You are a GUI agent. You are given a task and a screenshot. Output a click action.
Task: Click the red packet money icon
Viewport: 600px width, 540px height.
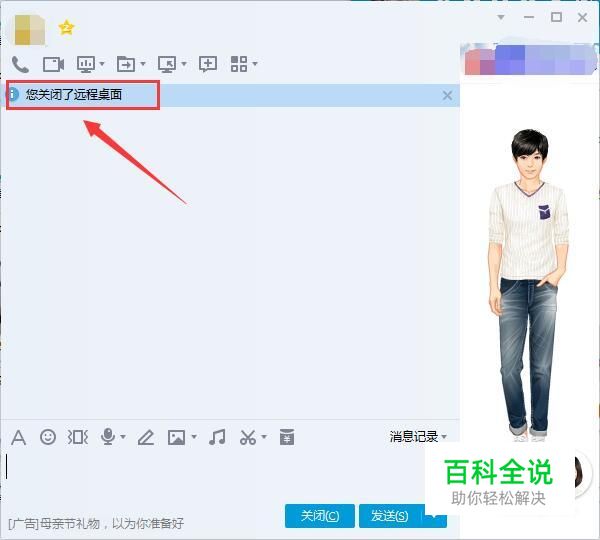287,437
